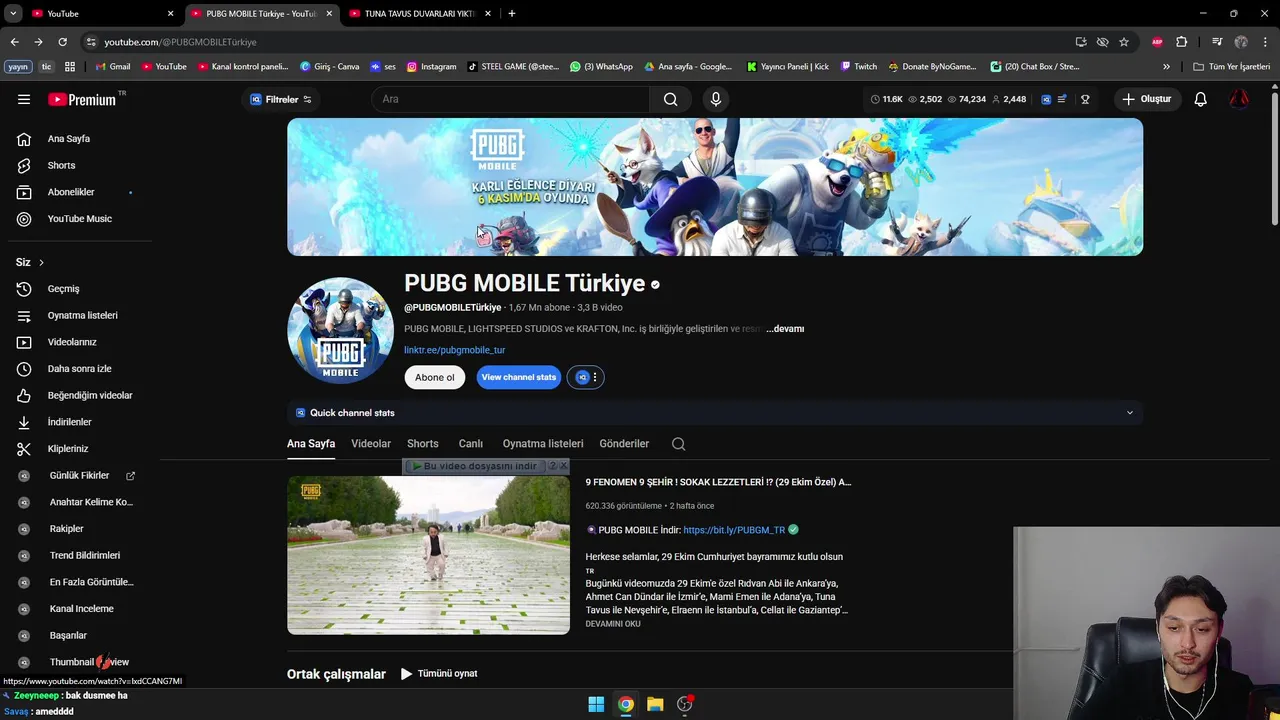This screenshot has height=720, width=1280.
Task: Search within channel using tab magnifier icon
Action: [678, 444]
